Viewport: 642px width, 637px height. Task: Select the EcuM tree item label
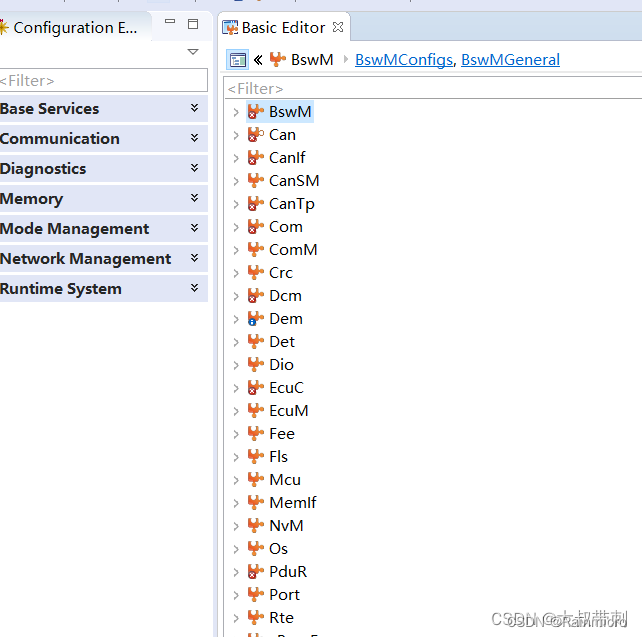point(289,411)
